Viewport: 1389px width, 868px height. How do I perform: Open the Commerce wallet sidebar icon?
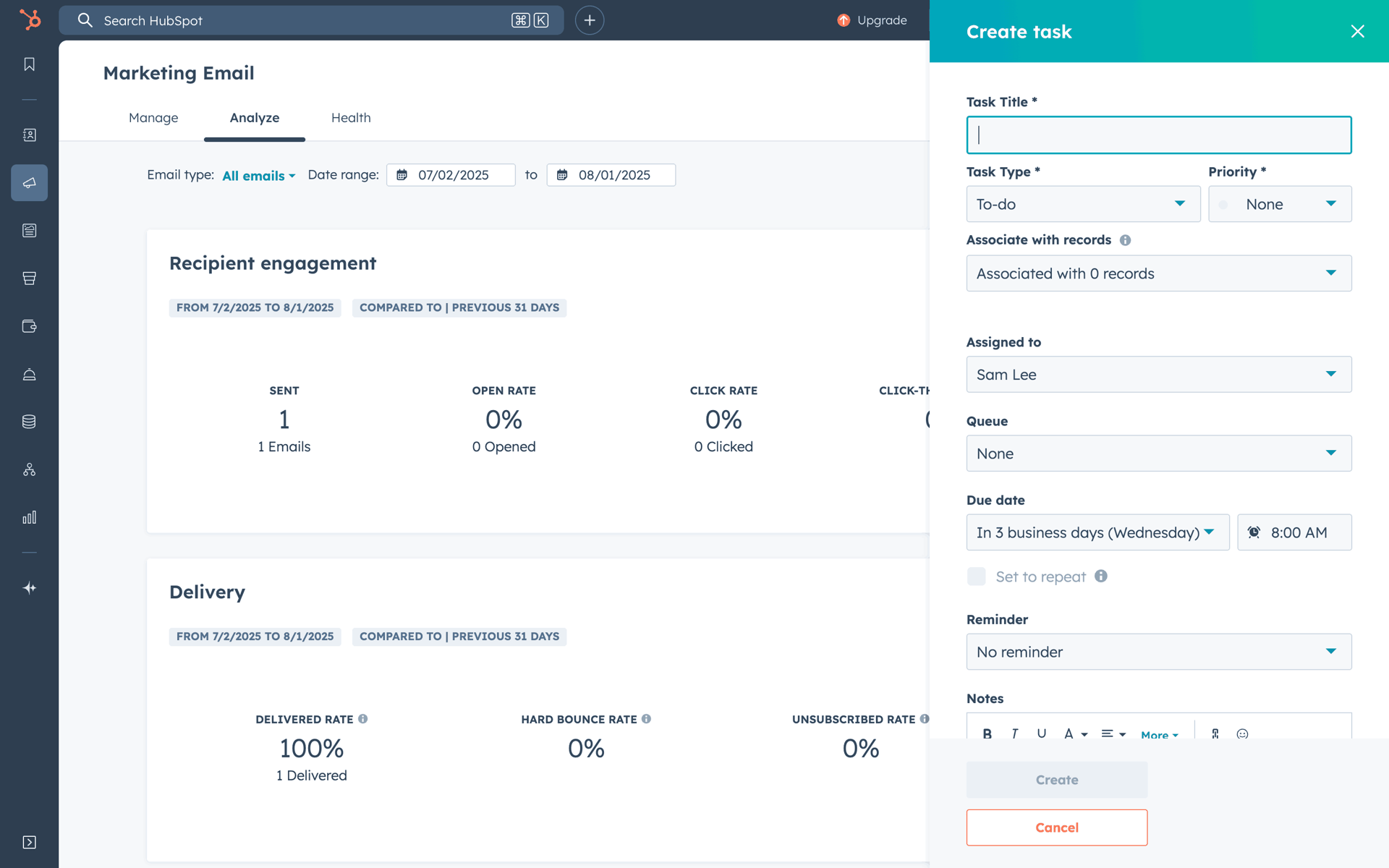[29, 326]
